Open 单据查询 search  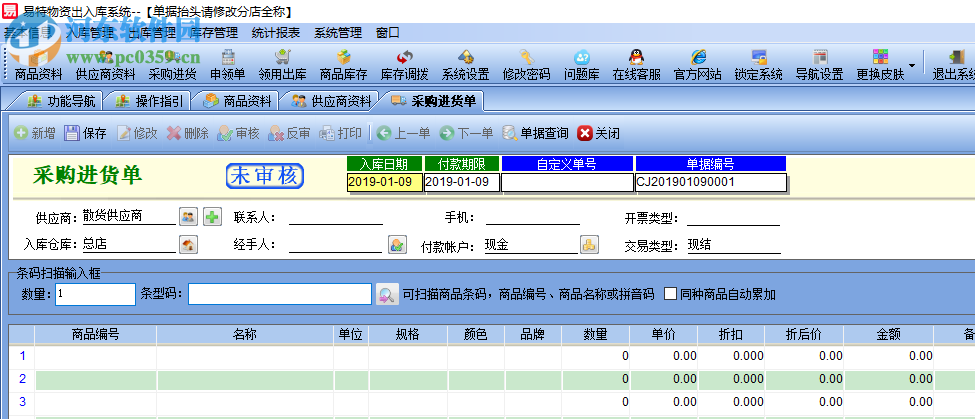click(x=535, y=133)
